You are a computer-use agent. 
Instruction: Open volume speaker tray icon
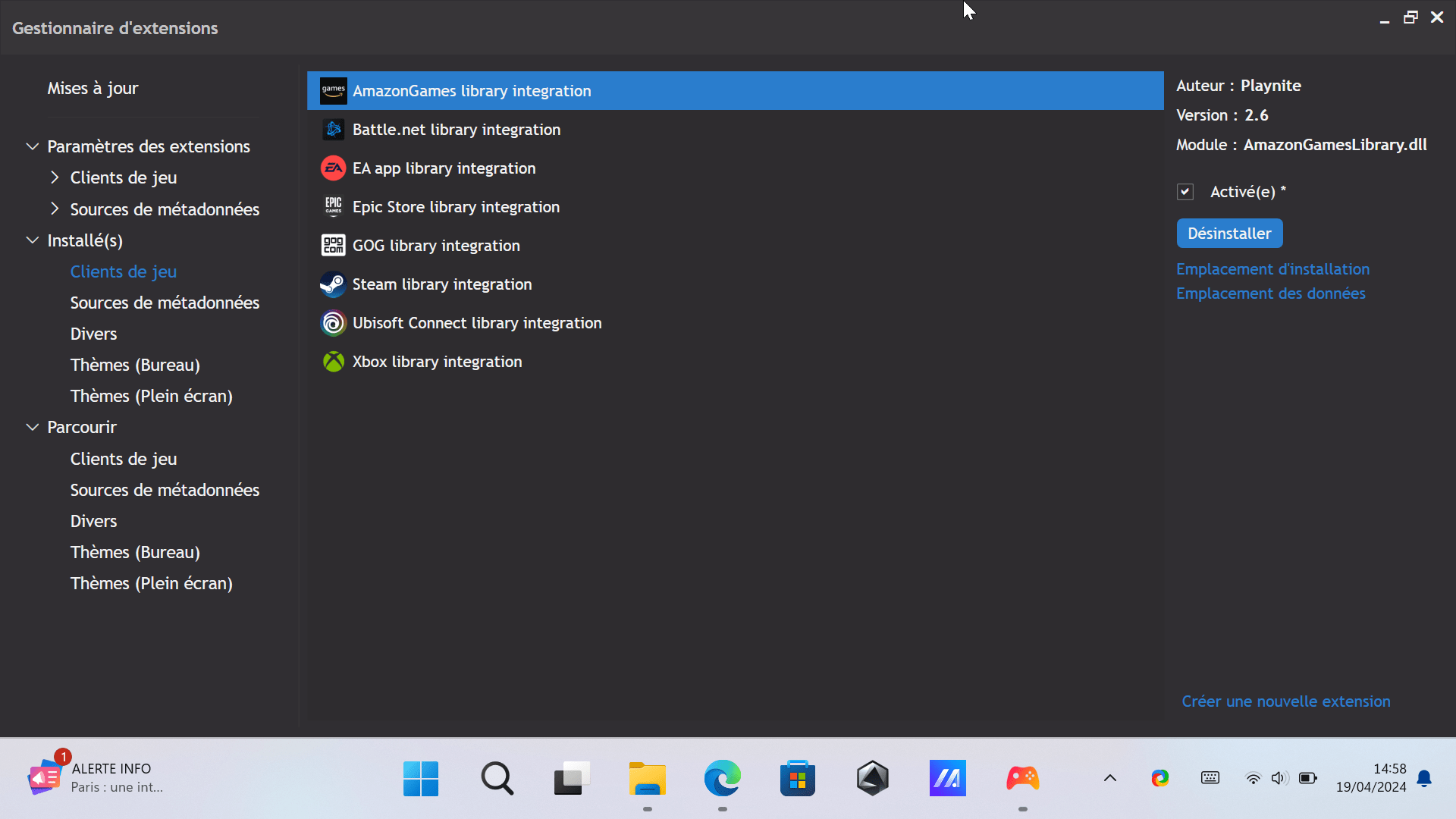(1279, 778)
